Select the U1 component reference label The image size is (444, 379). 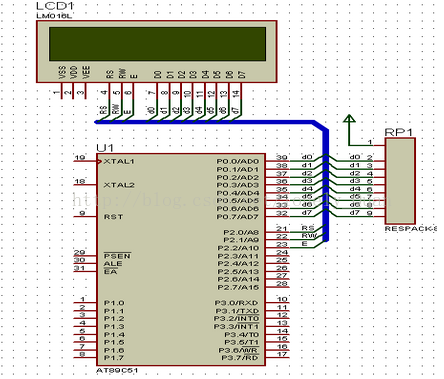(105, 148)
